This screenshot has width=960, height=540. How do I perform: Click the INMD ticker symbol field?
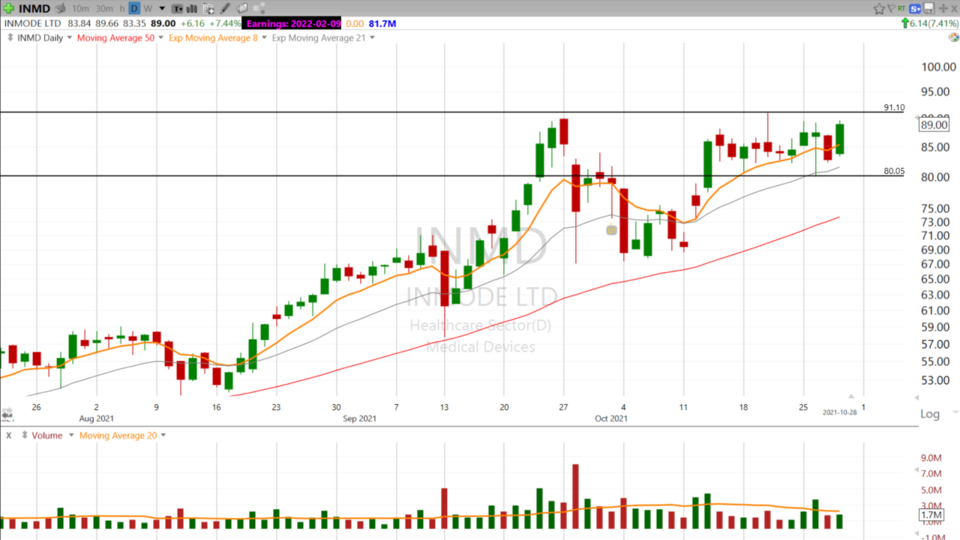34,8
